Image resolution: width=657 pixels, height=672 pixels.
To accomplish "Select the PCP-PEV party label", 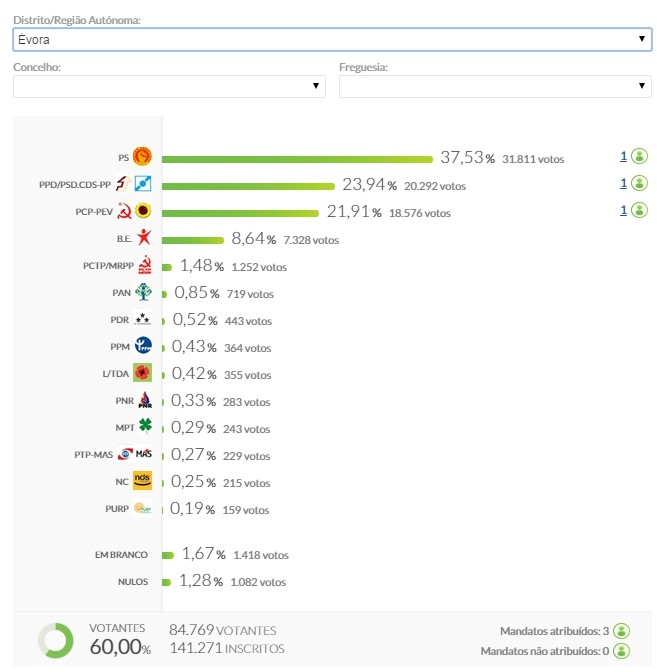I will click(x=94, y=212).
